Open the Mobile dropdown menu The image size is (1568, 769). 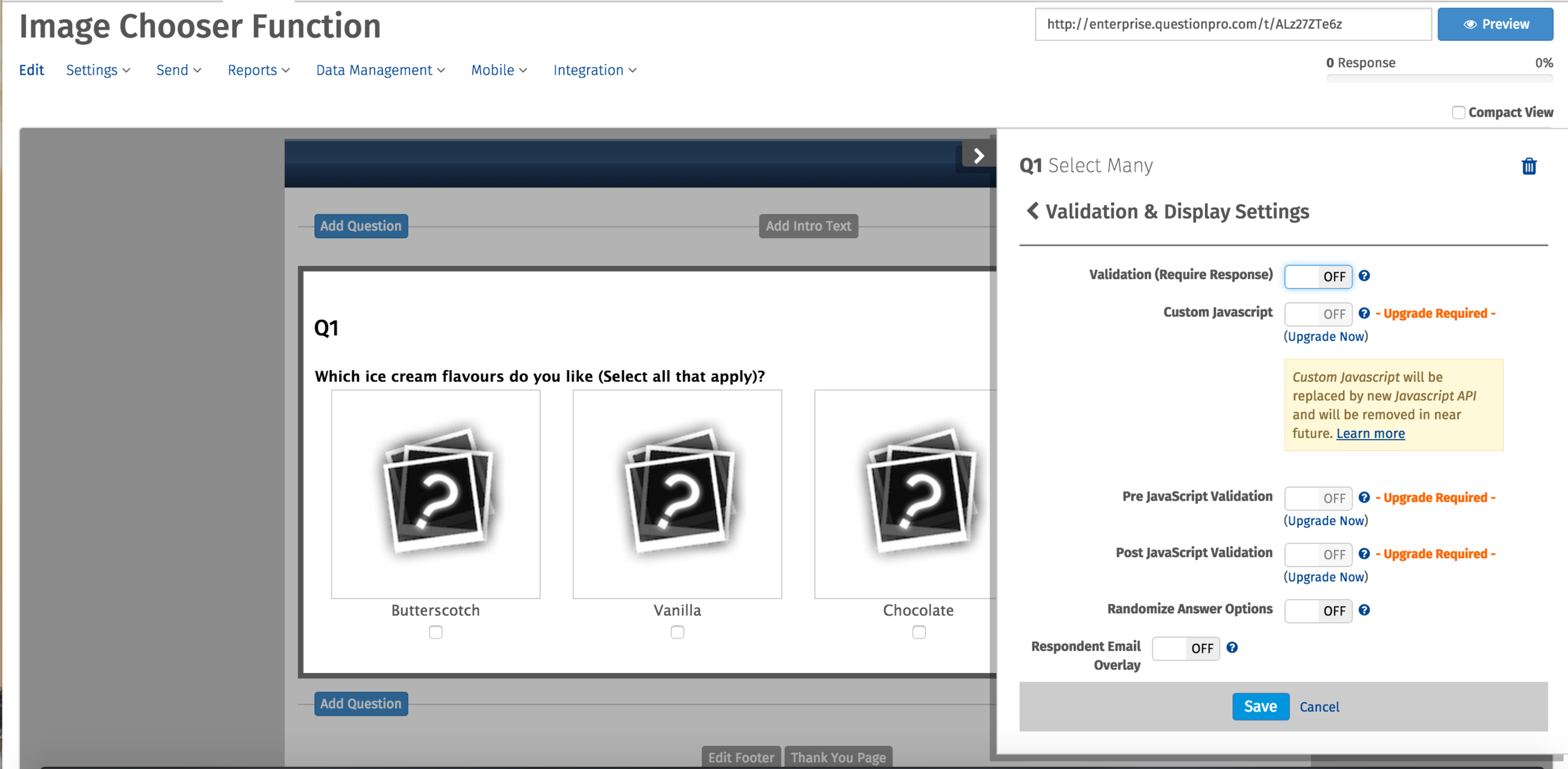(x=499, y=70)
